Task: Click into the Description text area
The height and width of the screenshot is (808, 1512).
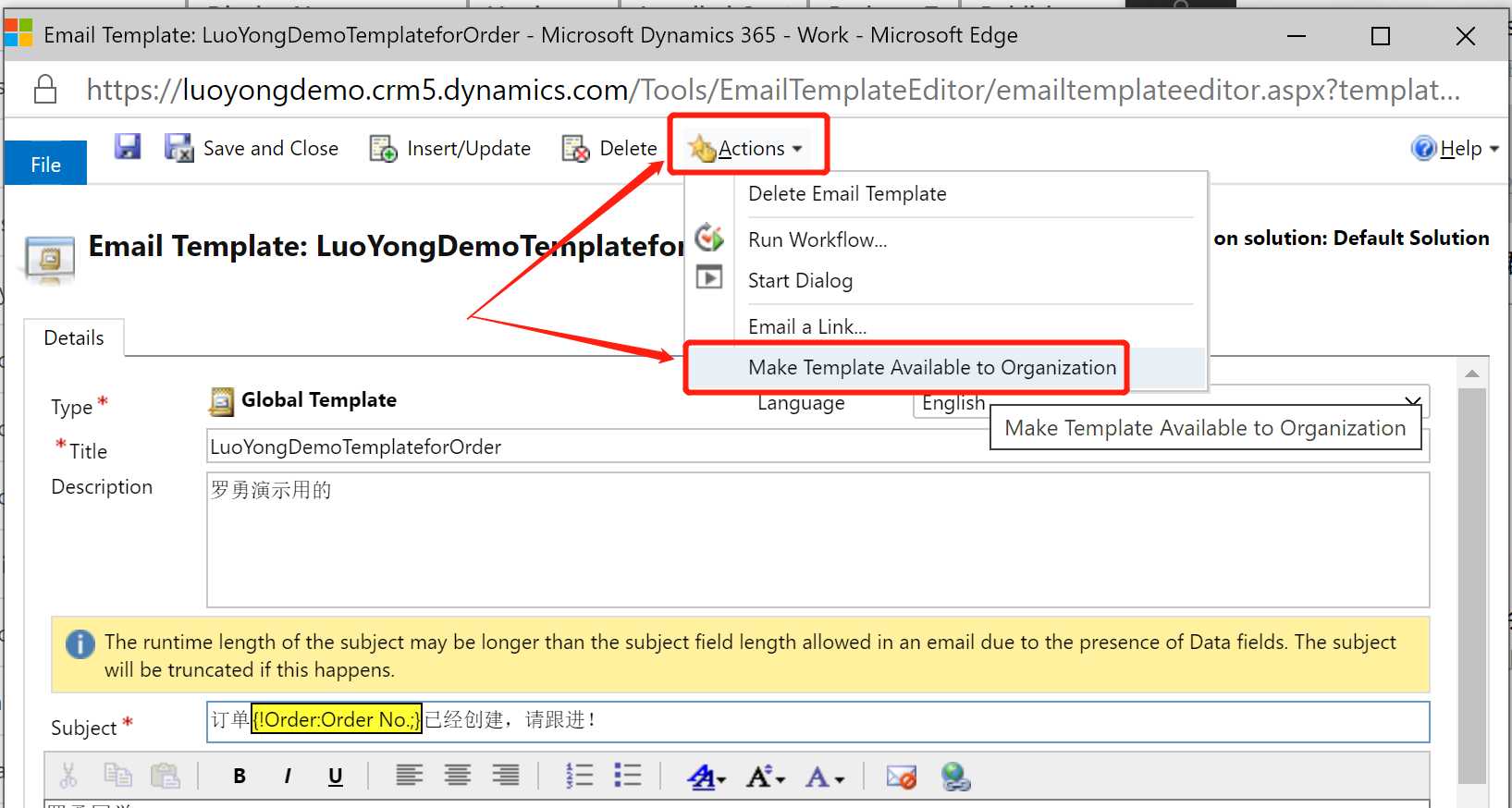Action: 817,540
